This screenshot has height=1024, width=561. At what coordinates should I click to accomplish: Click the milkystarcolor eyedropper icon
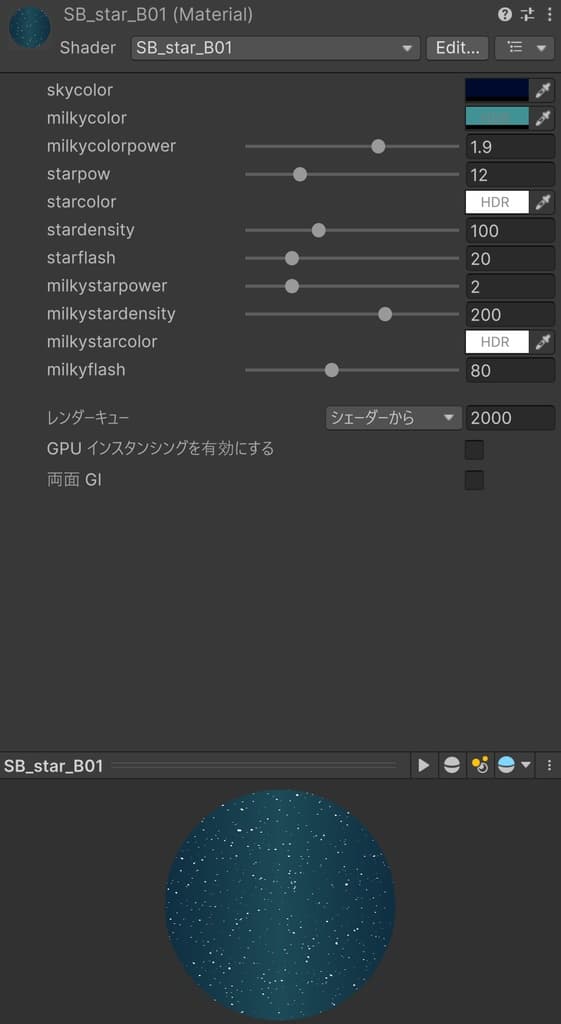(543, 342)
